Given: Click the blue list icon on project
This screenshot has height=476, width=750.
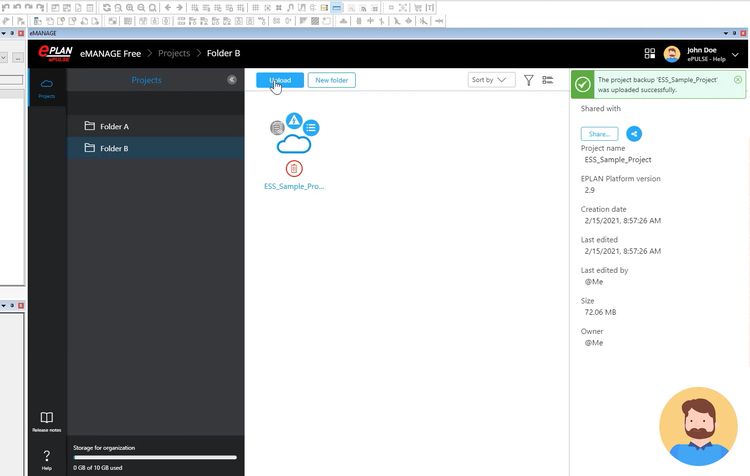Looking at the screenshot, I should coord(312,128).
